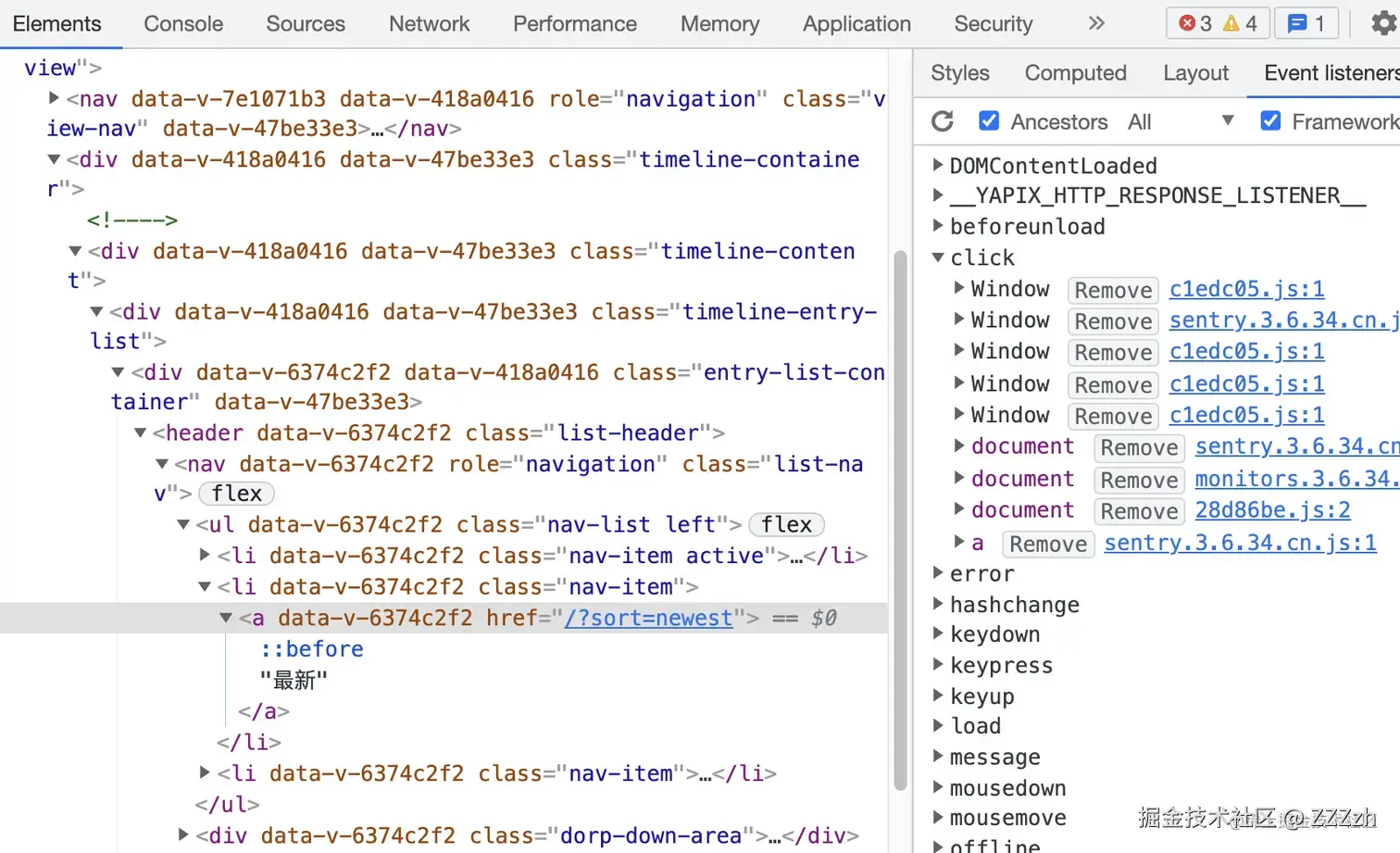Open the All listeners dropdown
The height and width of the screenshot is (853, 1400).
(1181, 121)
